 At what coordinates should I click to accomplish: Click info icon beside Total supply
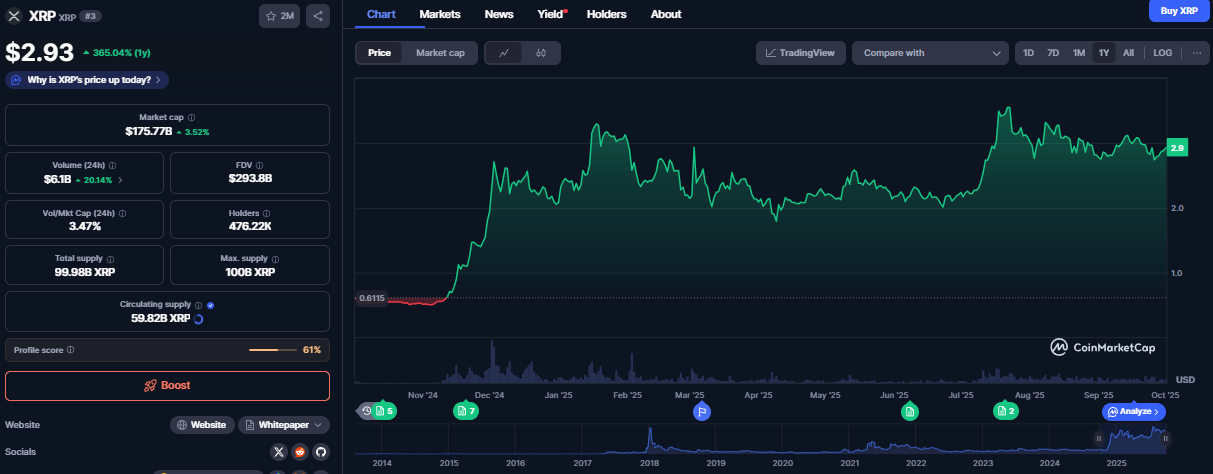110,258
